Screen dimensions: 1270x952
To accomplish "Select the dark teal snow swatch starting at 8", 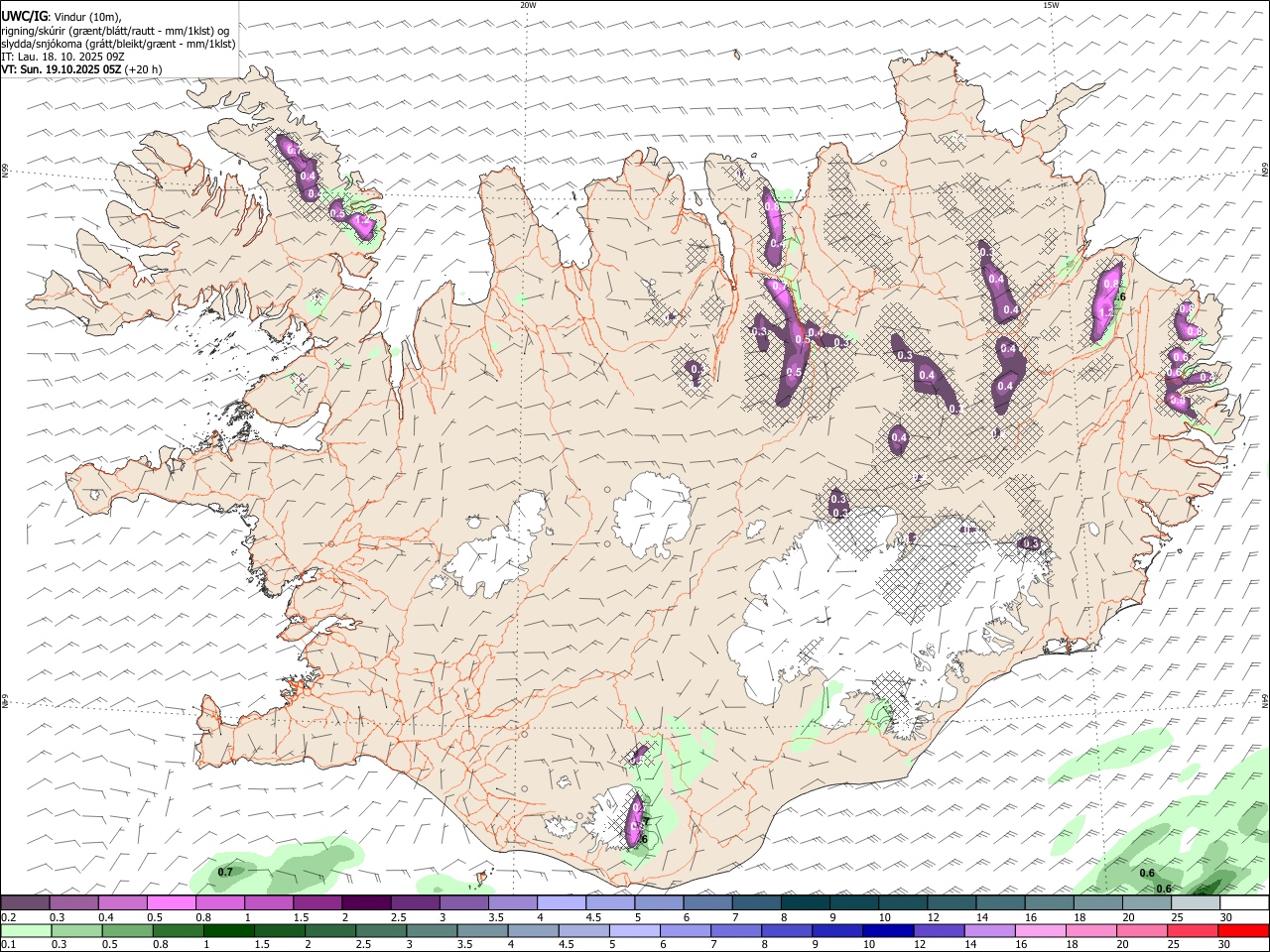I will [x=805, y=902].
